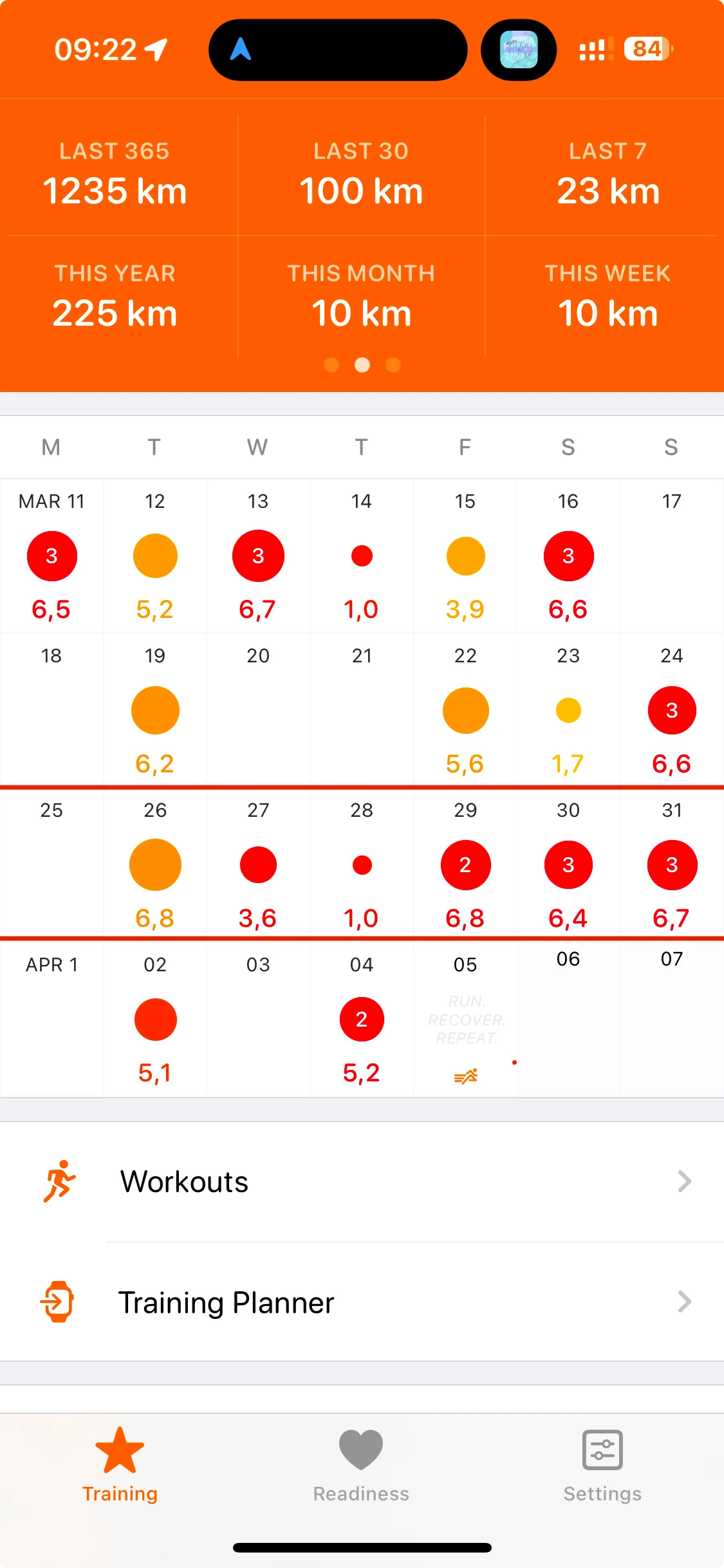Tap the Training Planner watch icon
Screen dimensions: 724x1568
tap(58, 1302)
